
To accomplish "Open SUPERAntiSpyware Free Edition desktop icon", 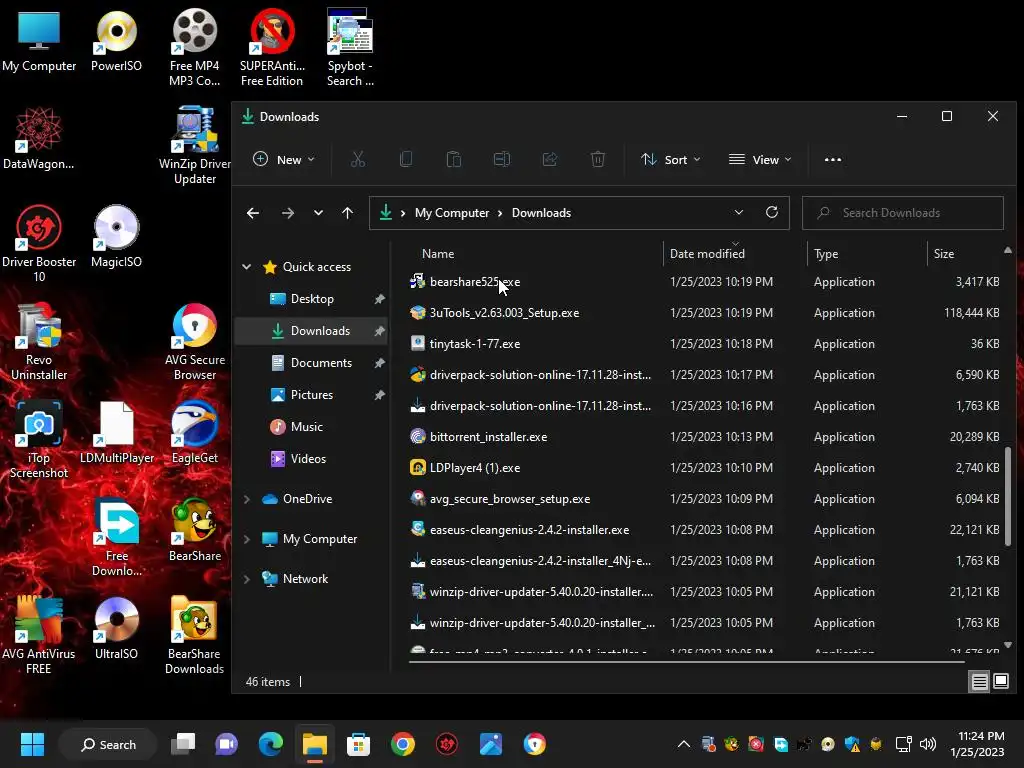I will coord(272,48).
